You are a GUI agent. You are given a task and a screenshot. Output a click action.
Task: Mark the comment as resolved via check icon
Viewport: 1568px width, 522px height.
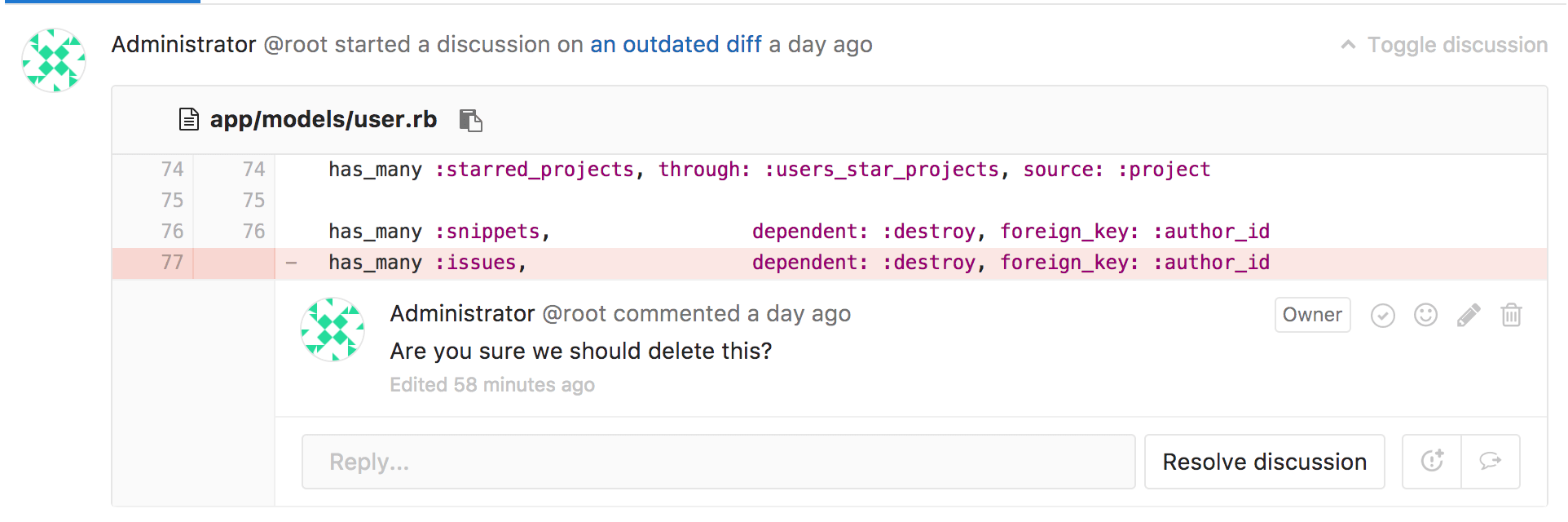[x=1382, y=316]
